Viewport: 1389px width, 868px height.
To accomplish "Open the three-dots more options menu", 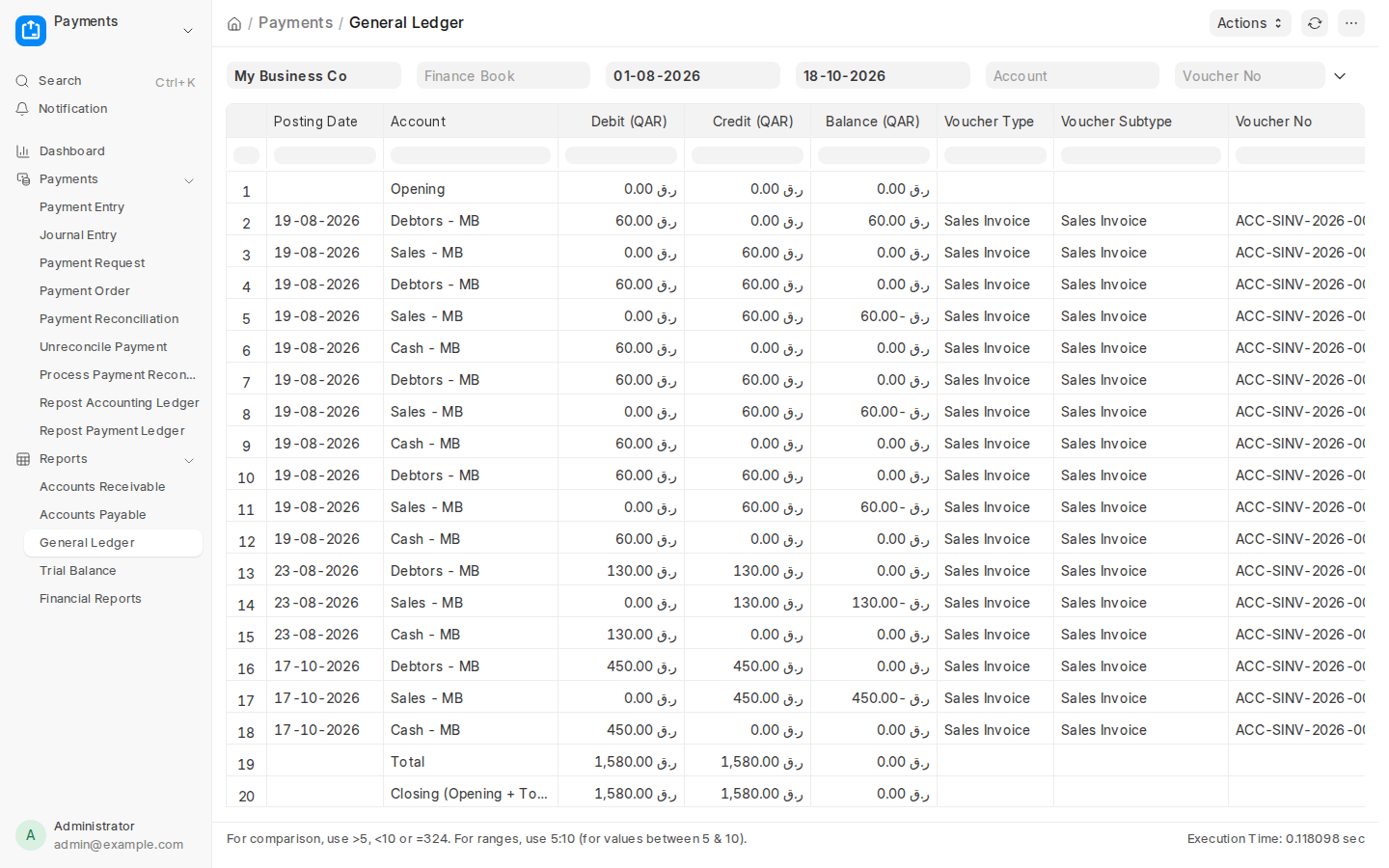I will [x=1351, y=23].
